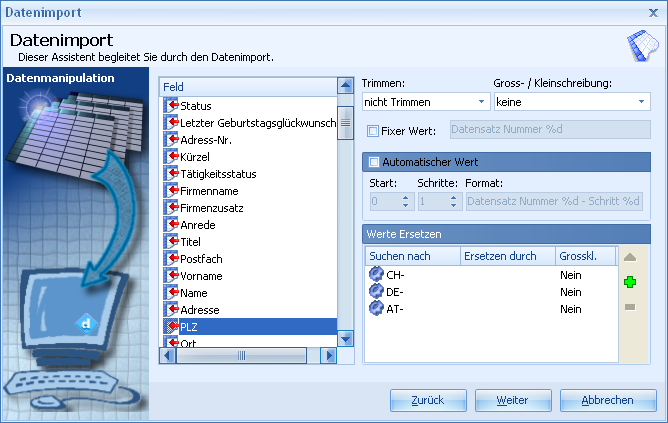668x423 pixels.
Task: Increase the Start value with the up arrow
Action: point(406,198)
